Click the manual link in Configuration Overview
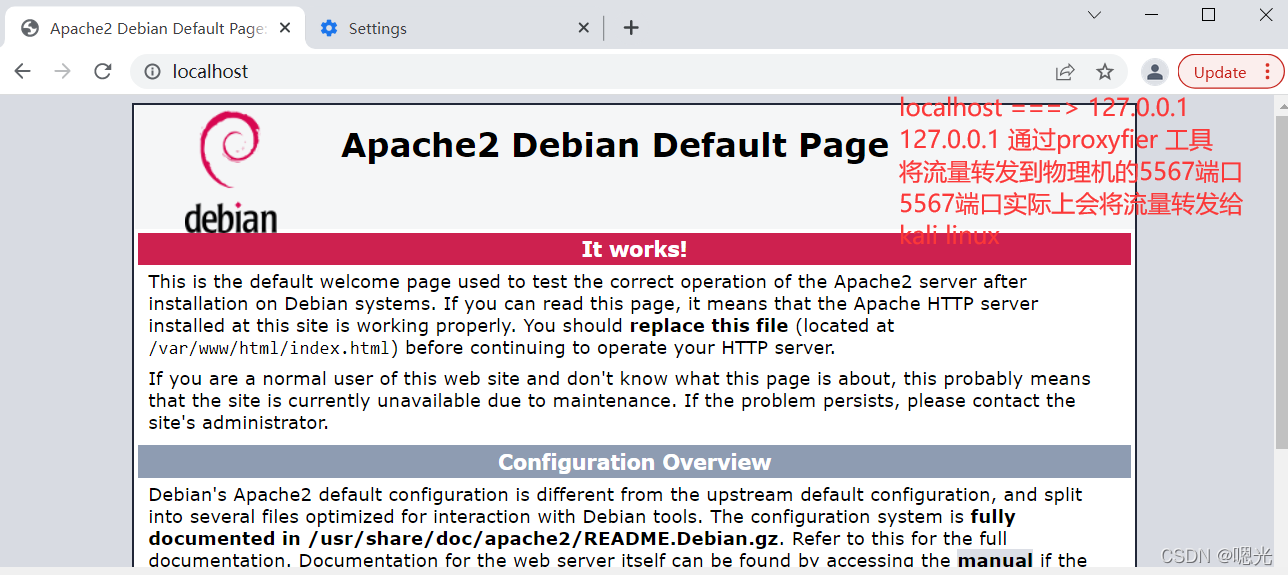The width and height of the screenshot is (1288, 575). [994, 560]
